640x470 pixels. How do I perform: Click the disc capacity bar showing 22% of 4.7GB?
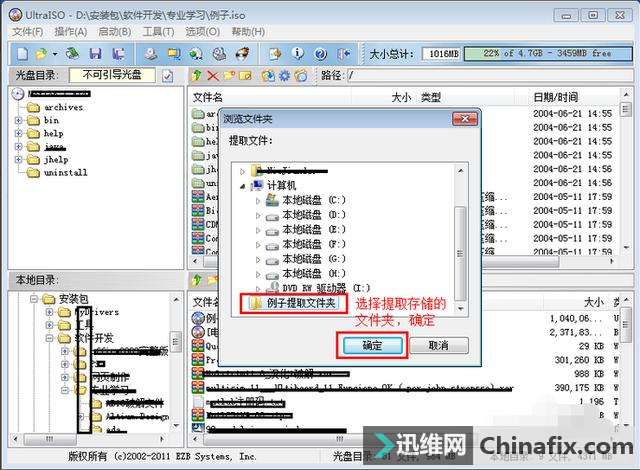pyautogui.click(x=548, y=53)
